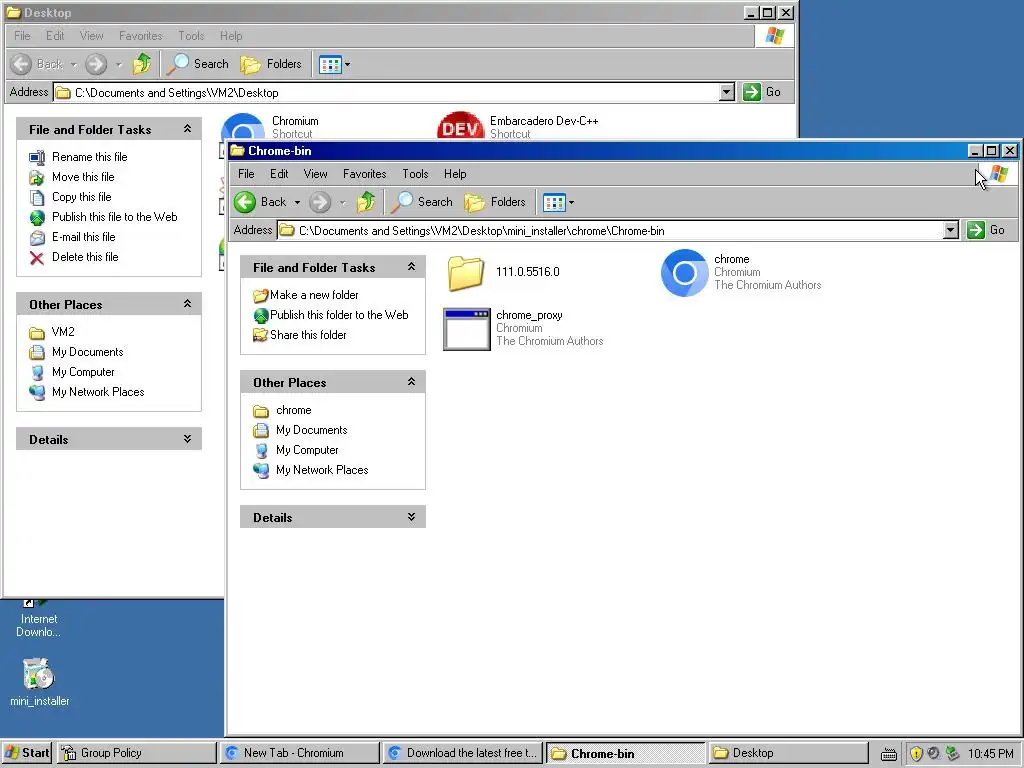
Task: Open Edit menu in Chrome-bin window
Action: [279, 174]
